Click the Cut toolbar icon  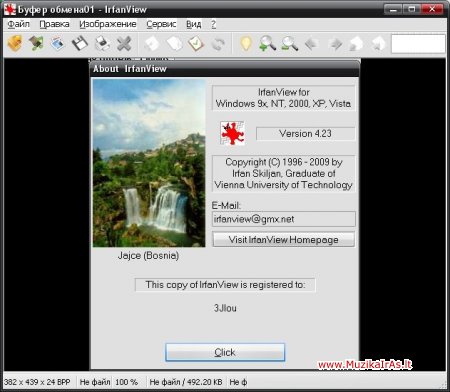click(152, 43)
